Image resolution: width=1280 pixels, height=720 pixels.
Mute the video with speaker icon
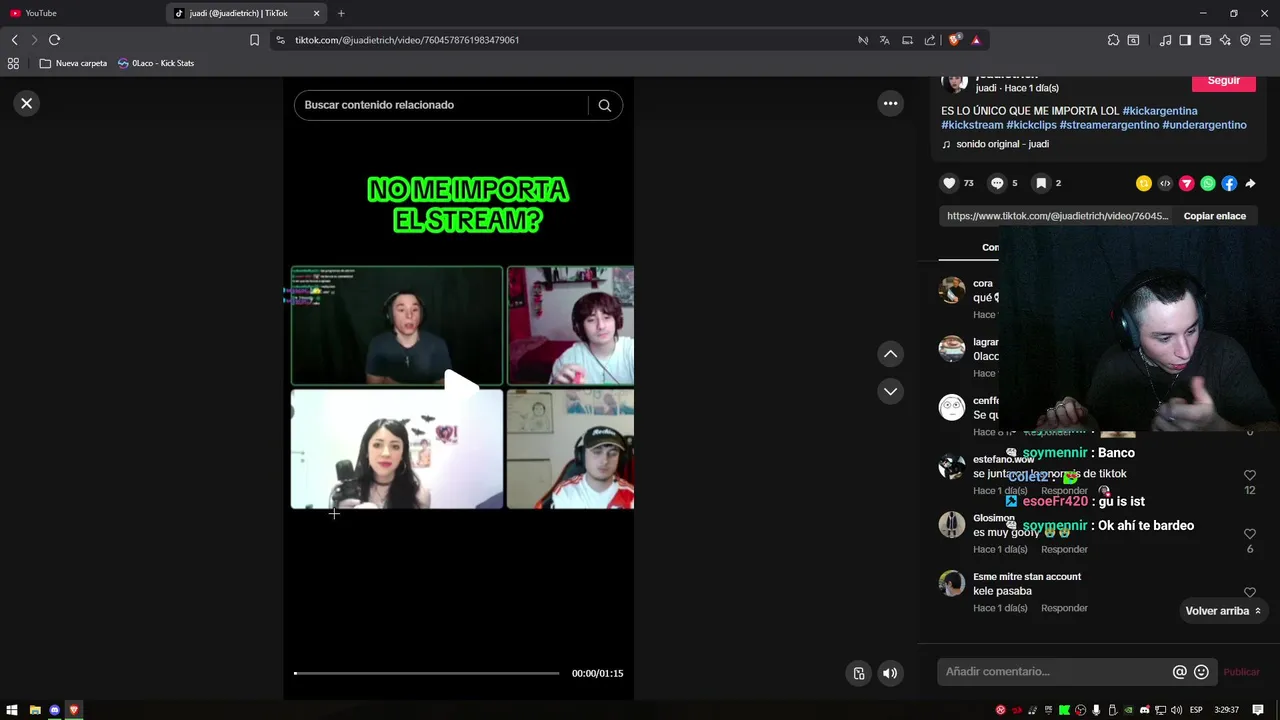click(x=890, y=673)
